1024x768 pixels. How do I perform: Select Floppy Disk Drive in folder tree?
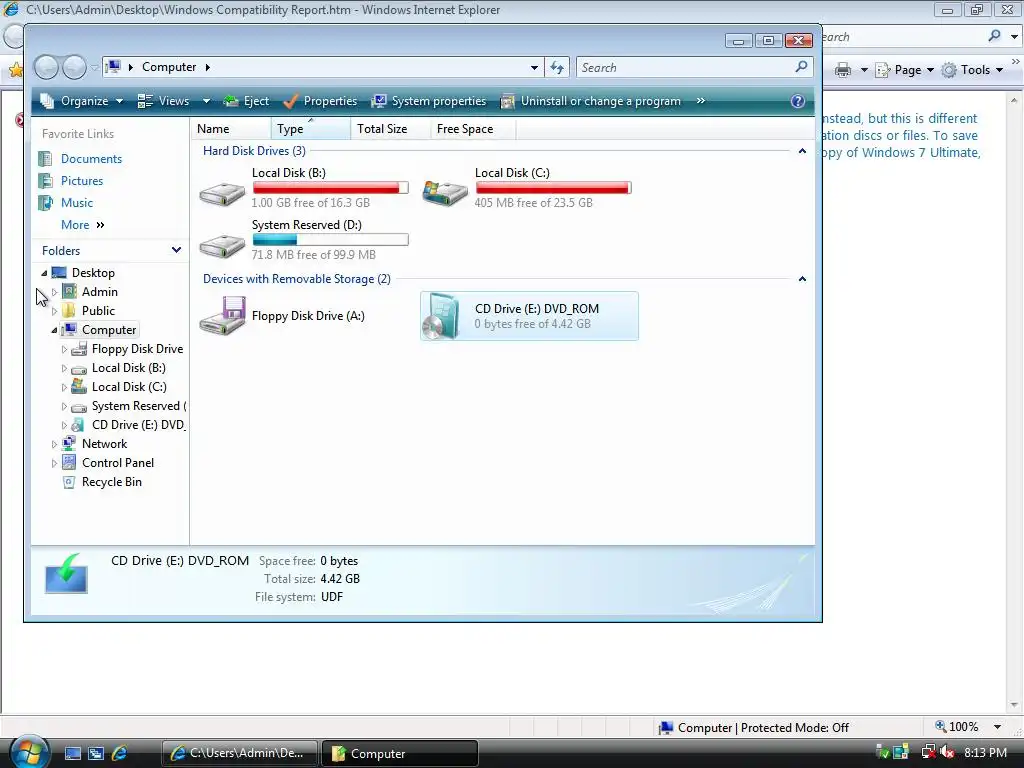tap(137, 349)
